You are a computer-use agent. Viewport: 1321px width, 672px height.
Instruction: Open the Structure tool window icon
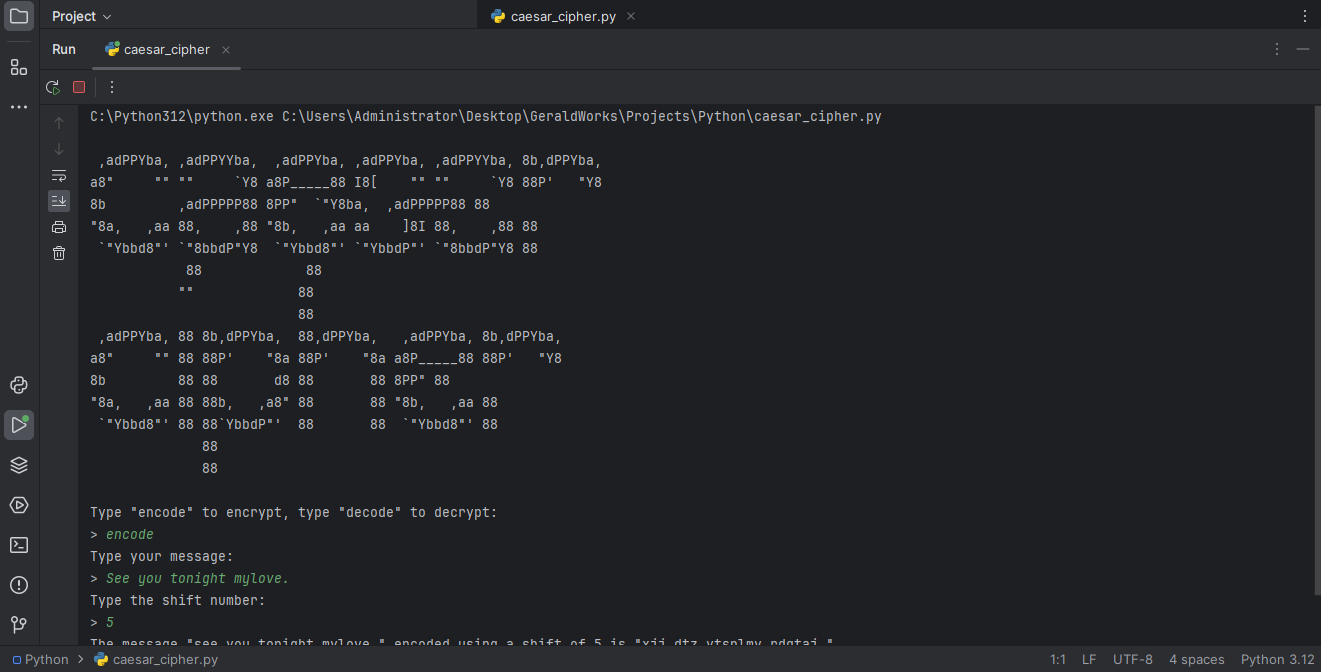click(x=19, y=67)
